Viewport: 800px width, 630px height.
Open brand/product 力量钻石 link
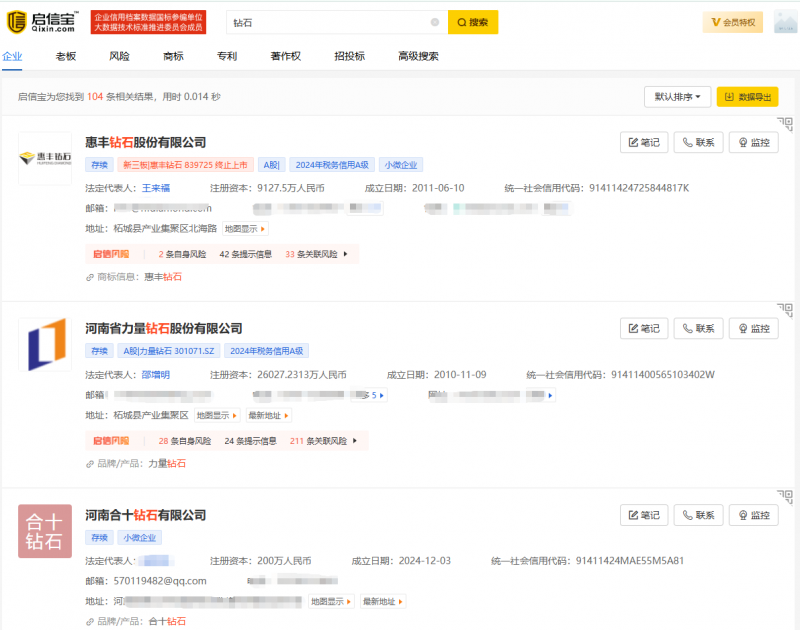(x=167, y=464)
